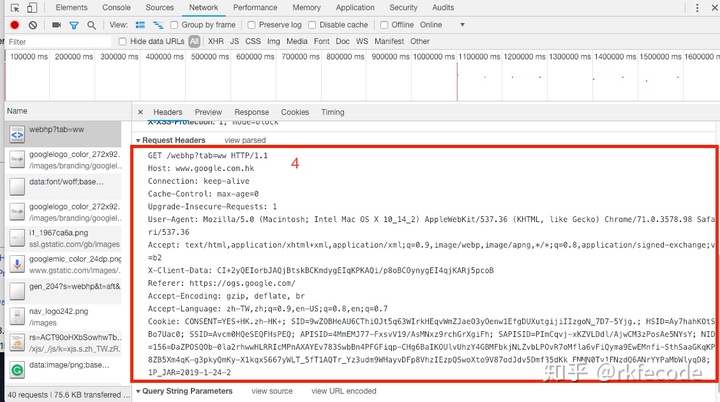720x402 pixels.
Task: Open the Console panel tab
Action: pos(116,7)
